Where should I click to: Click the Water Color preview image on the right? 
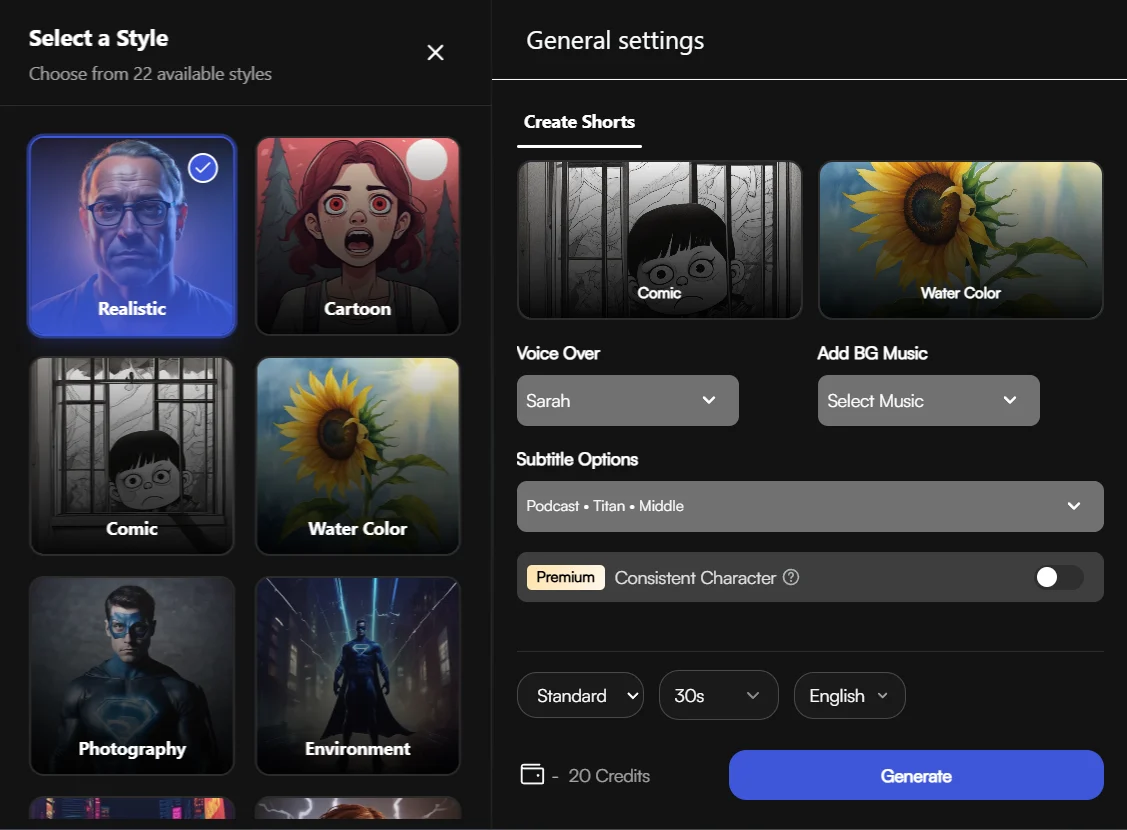click(960, 239)
